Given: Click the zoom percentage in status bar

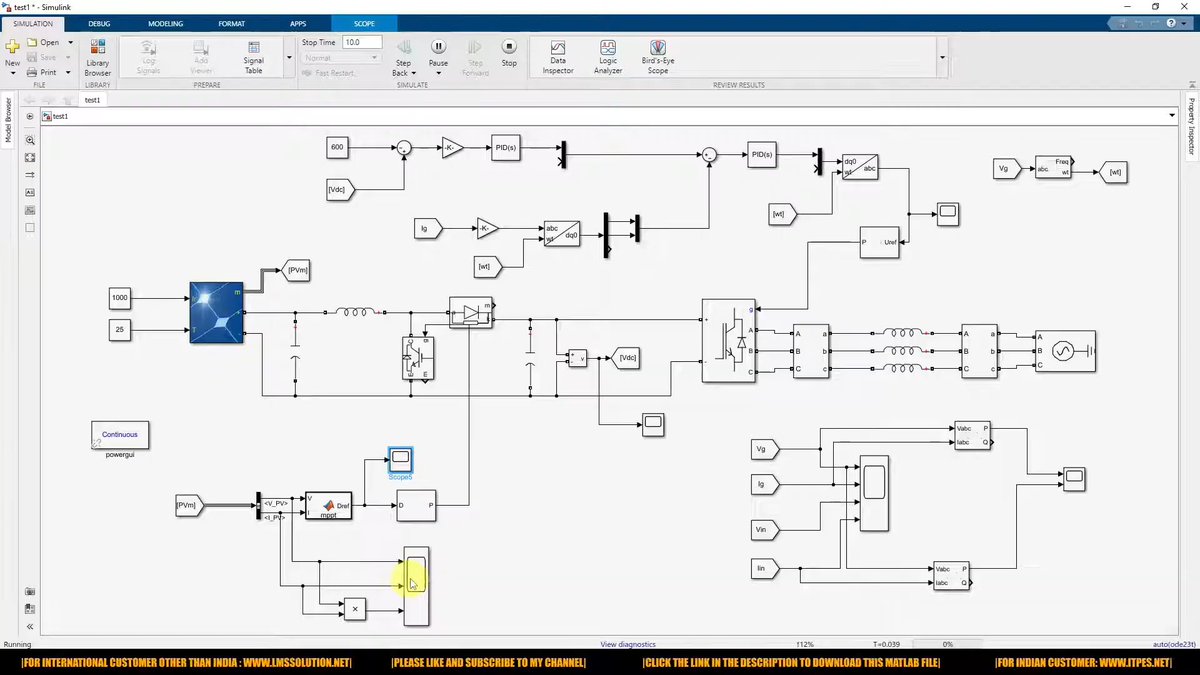Looking at the screenshot, I should [x=805, y=644].
